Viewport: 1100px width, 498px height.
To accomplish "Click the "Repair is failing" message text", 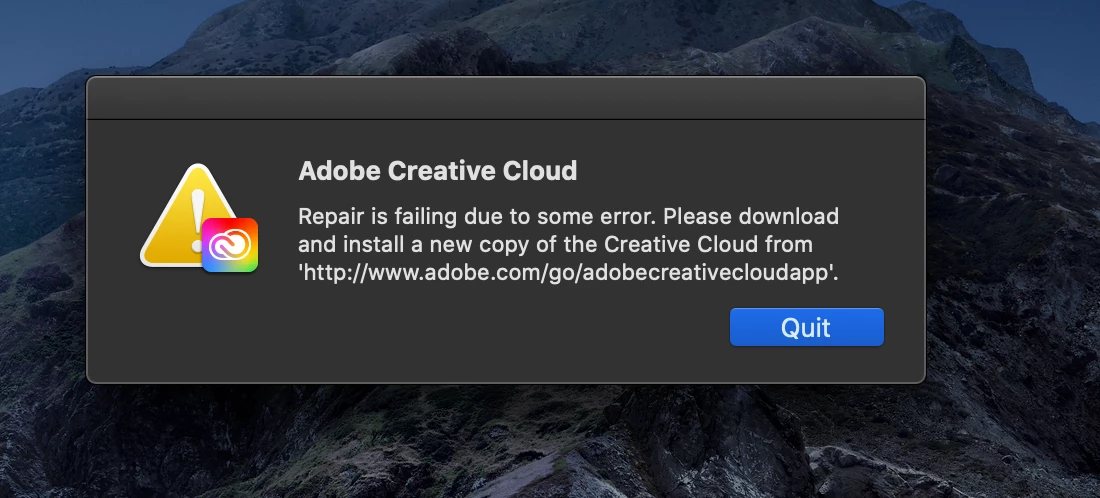I will tap(378, 216).
